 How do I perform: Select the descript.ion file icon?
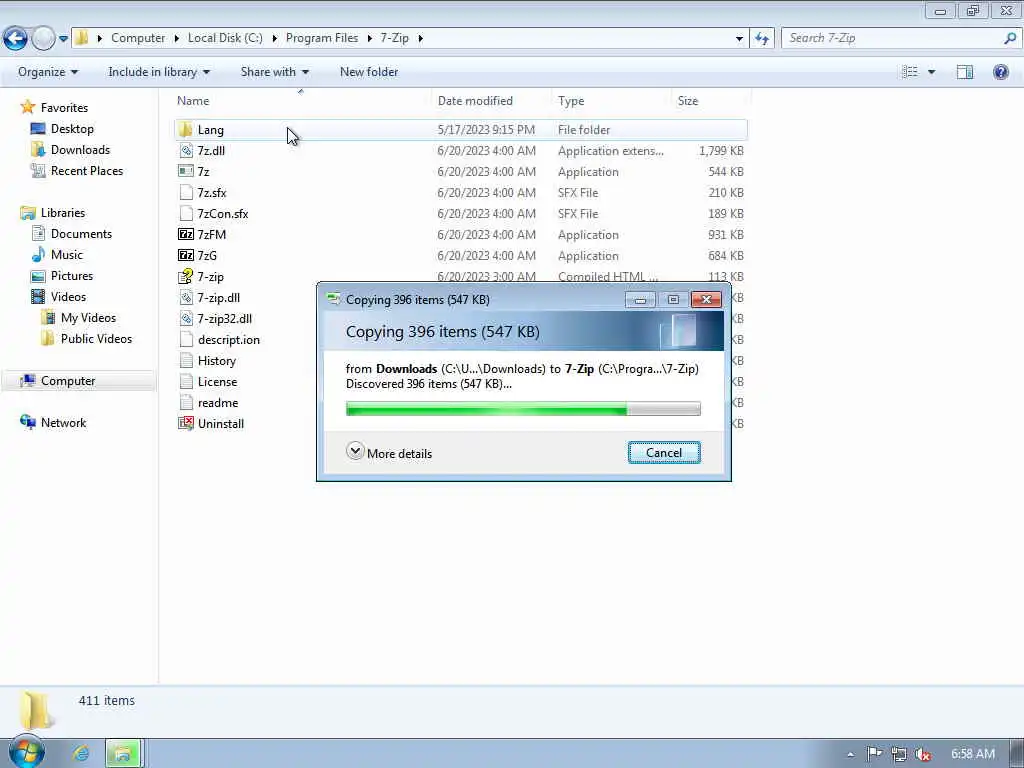185,339
